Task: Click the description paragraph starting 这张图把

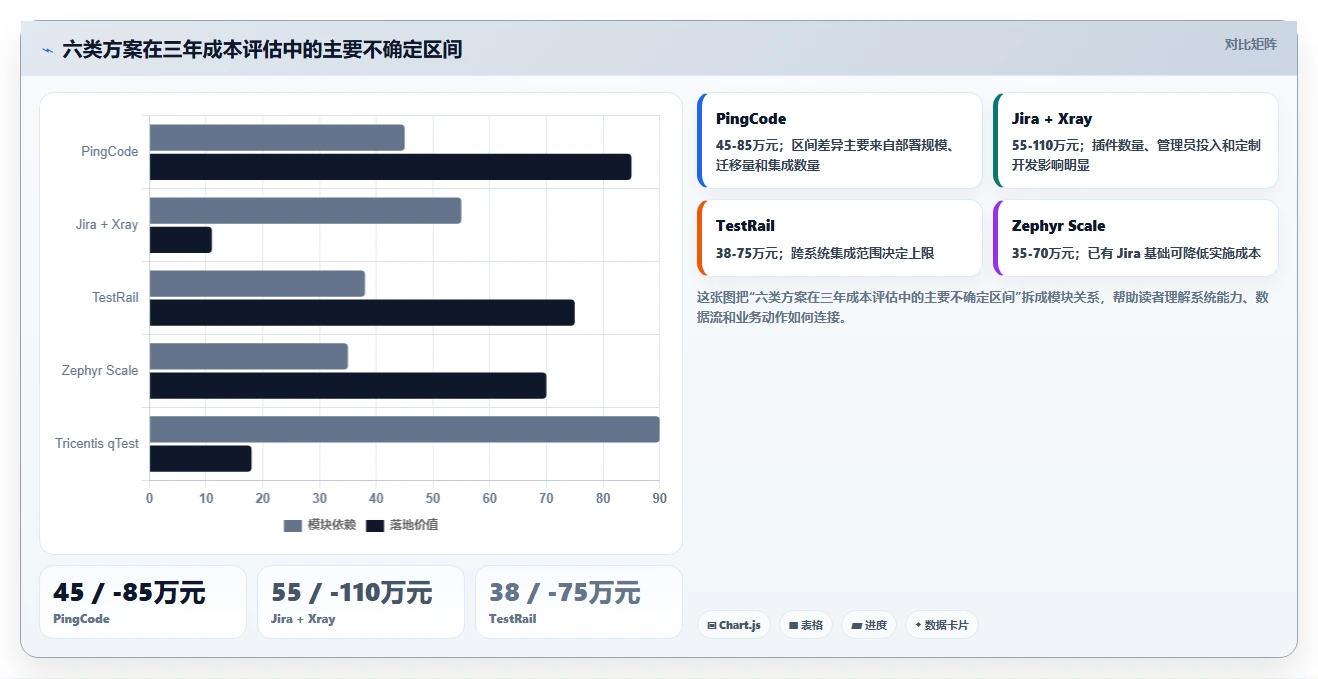Action: pyautogui.click(x=982, y=307)
